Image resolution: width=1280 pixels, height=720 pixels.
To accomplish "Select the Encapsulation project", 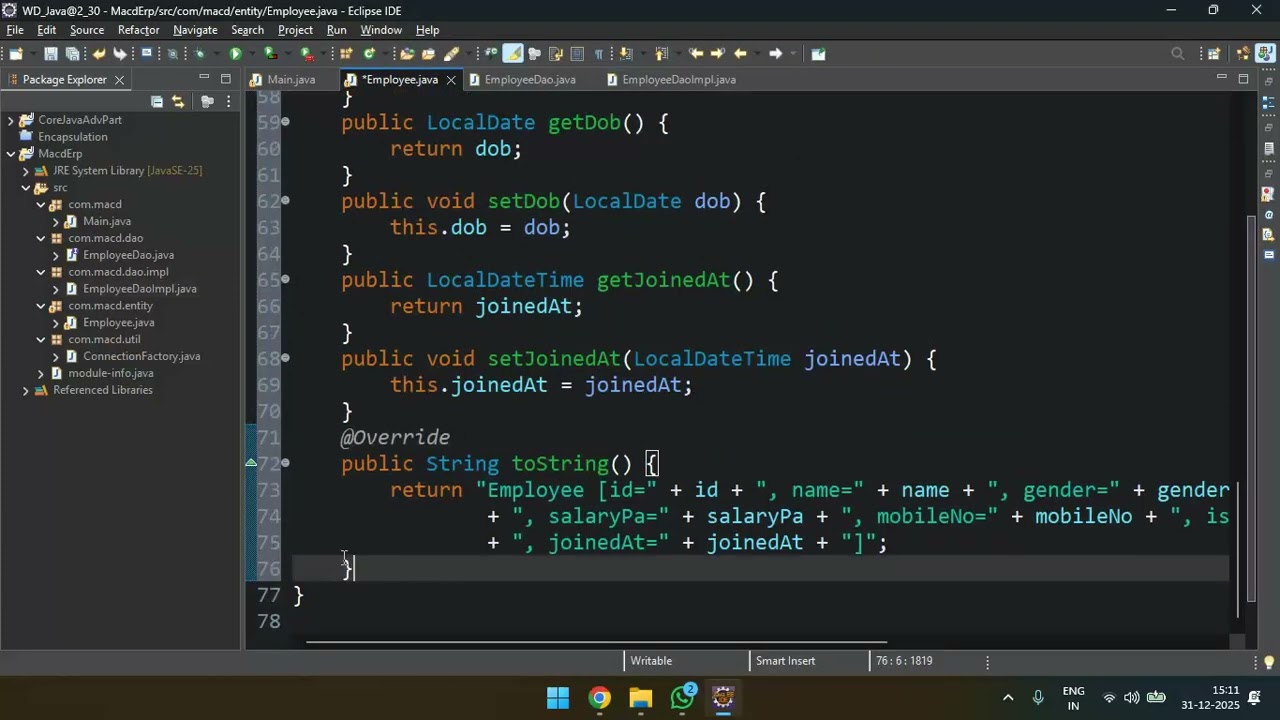I will (72, 137).
